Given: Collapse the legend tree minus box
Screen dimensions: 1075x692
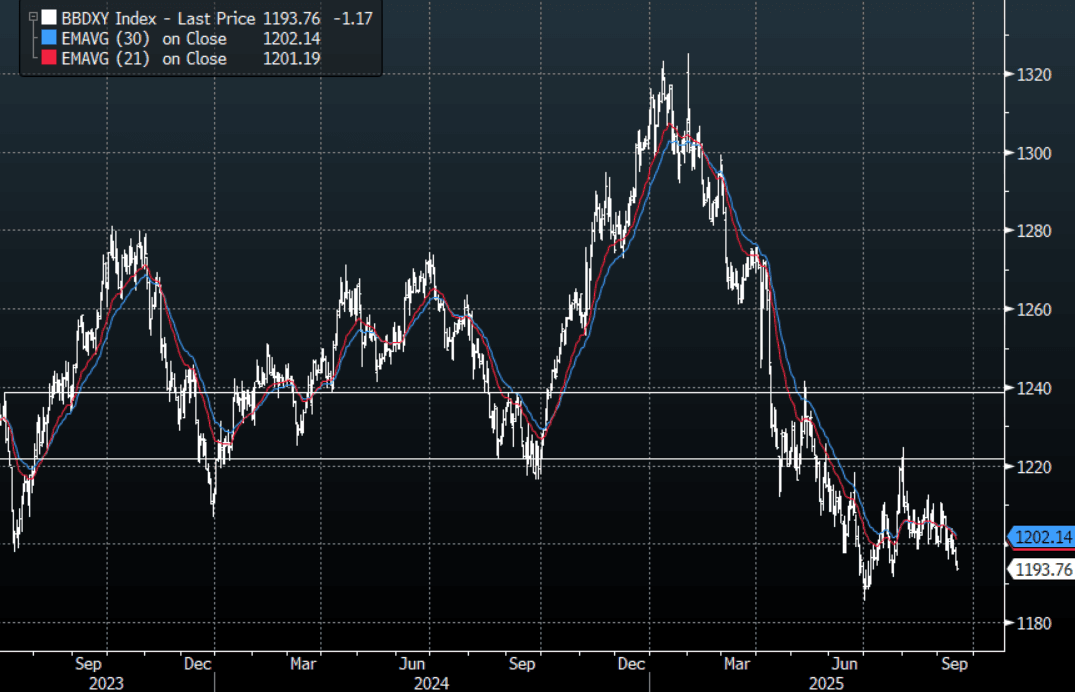Looking at the screenshot, I should coord(33,18).
